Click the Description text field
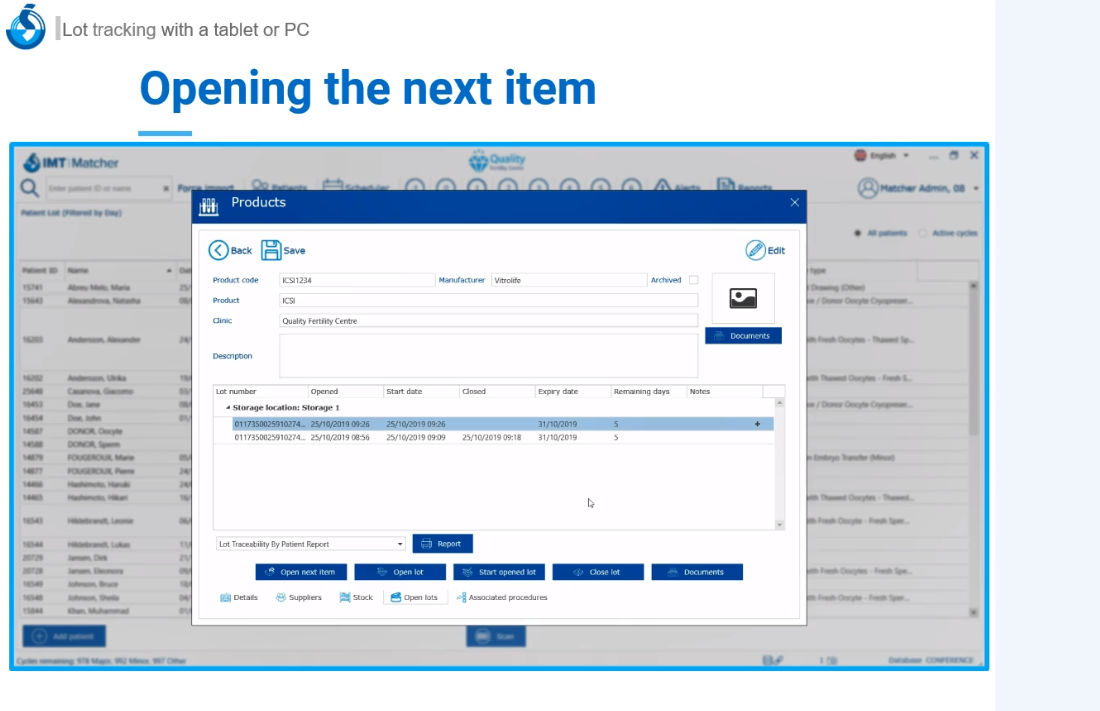This screenshot has width=1100, height=711. pyautogui.click(x=488, y=356)
